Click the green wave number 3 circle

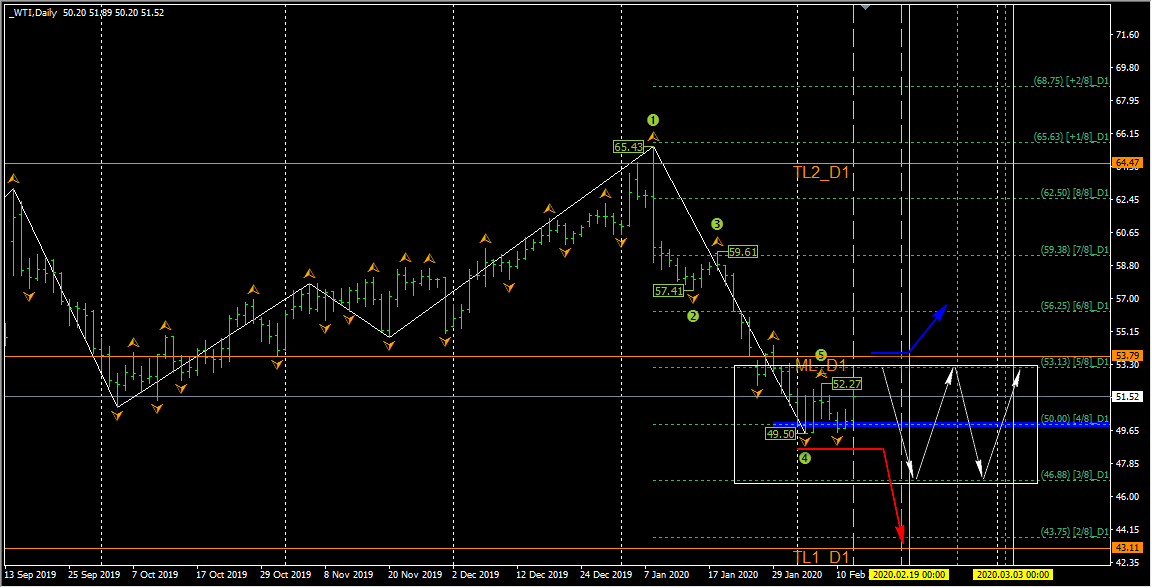(x=717, y=224)
